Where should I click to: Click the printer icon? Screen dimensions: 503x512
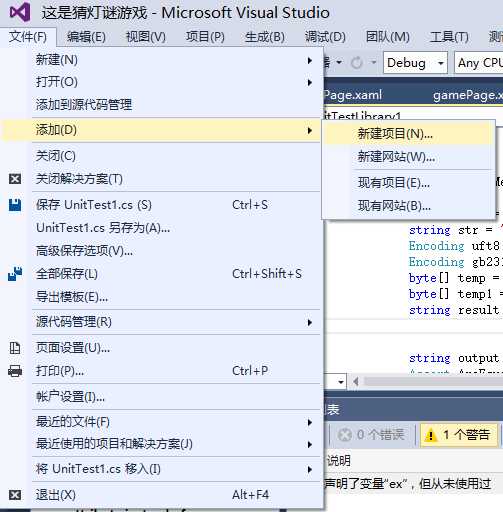(15, 371)
